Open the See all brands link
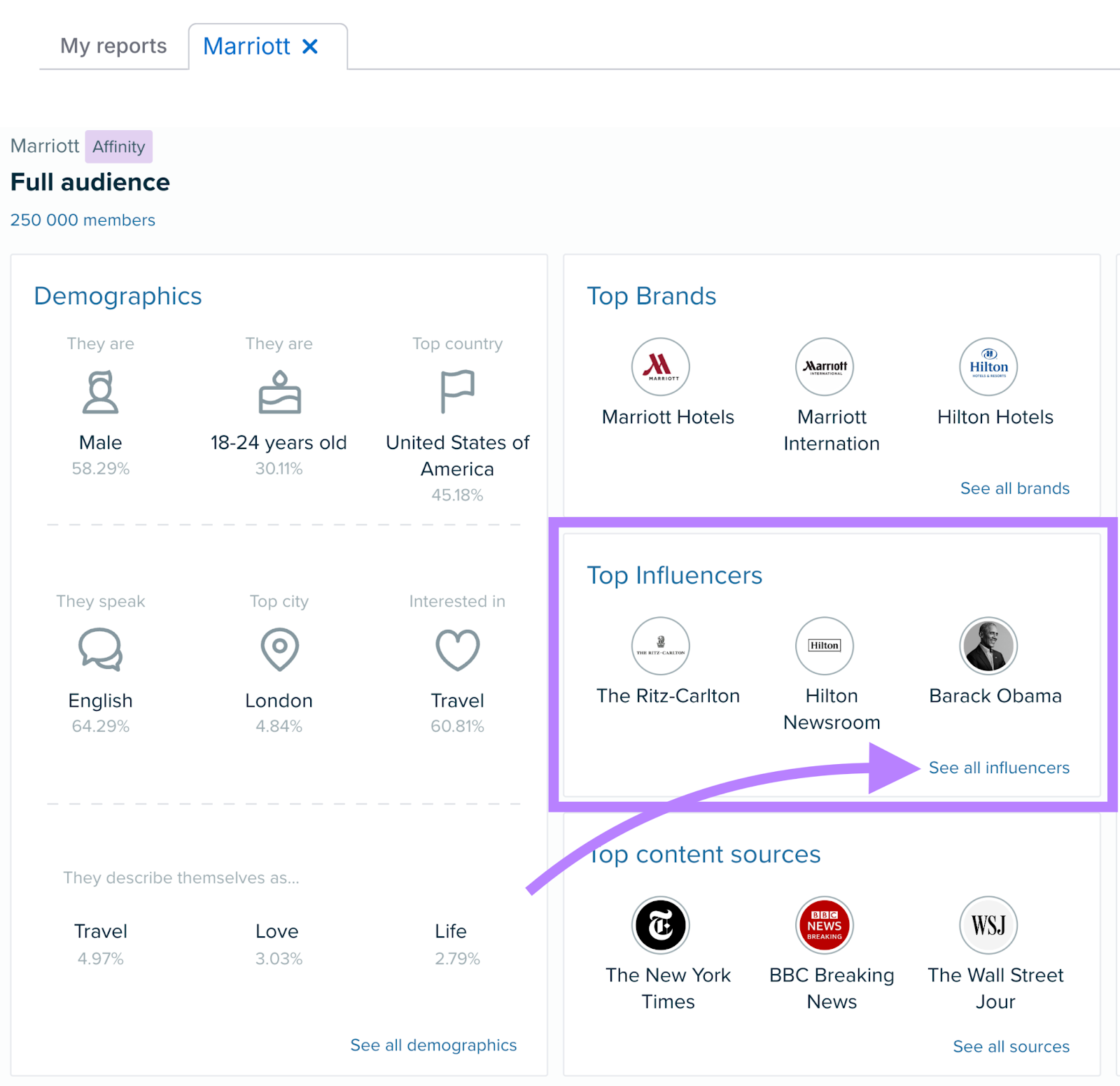 1014,488
